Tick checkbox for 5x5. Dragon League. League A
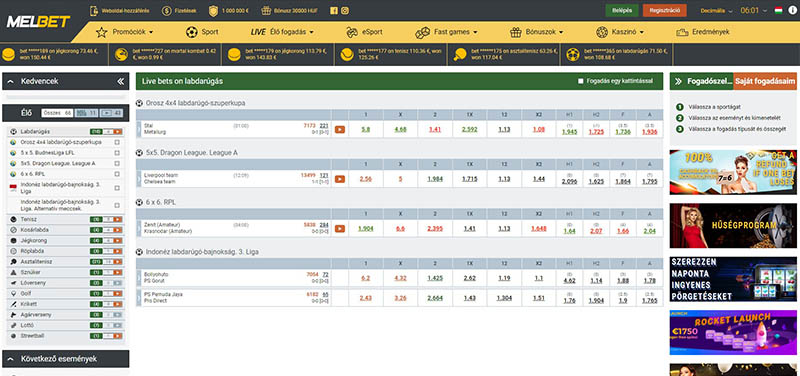 click(x=117, y=164)
